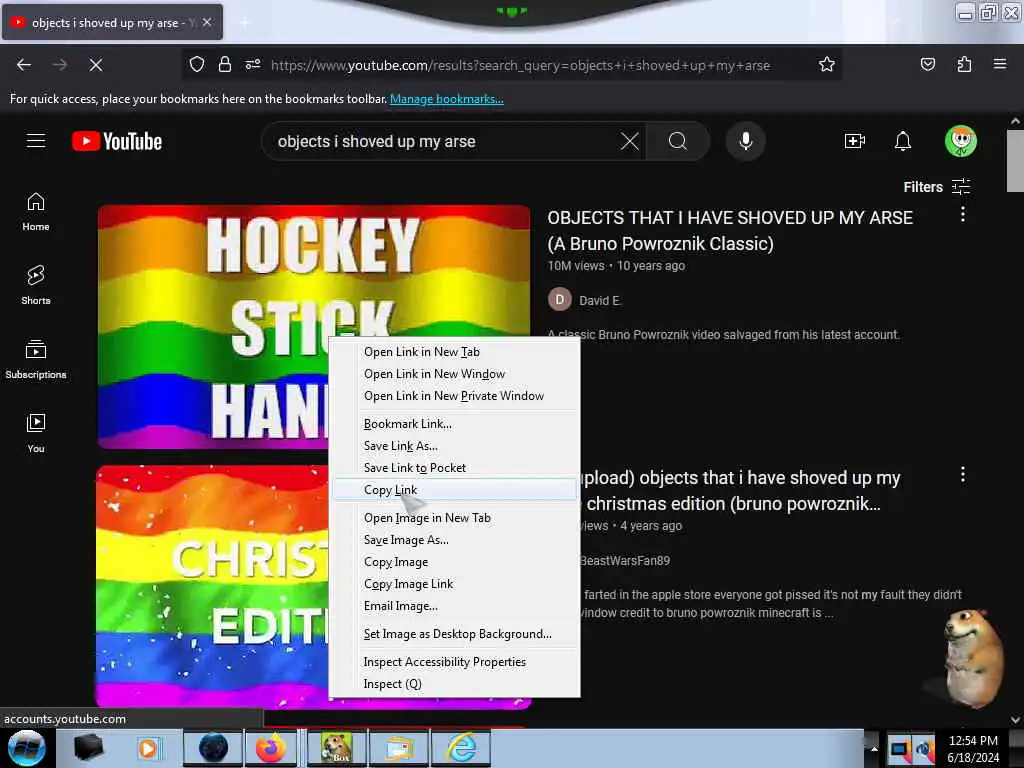
Task: Open the Christmas Edition video thumbnail
Action: (x=213, y=586)
